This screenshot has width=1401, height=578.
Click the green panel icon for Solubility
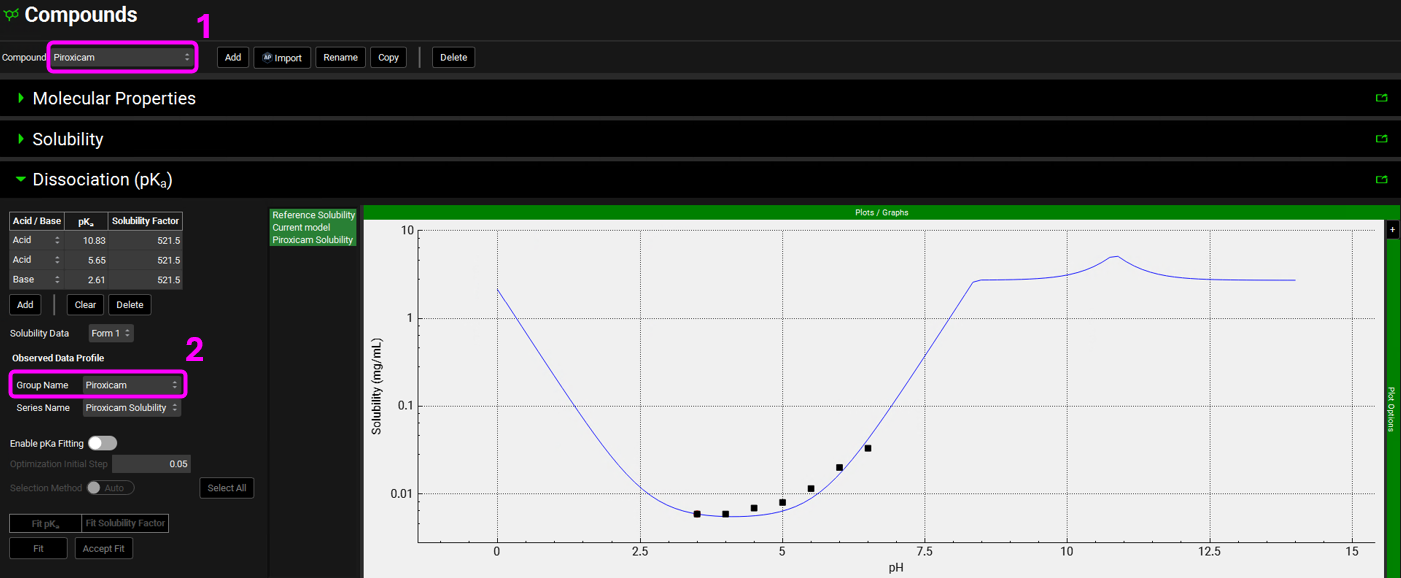click(x=1381, y=139)
